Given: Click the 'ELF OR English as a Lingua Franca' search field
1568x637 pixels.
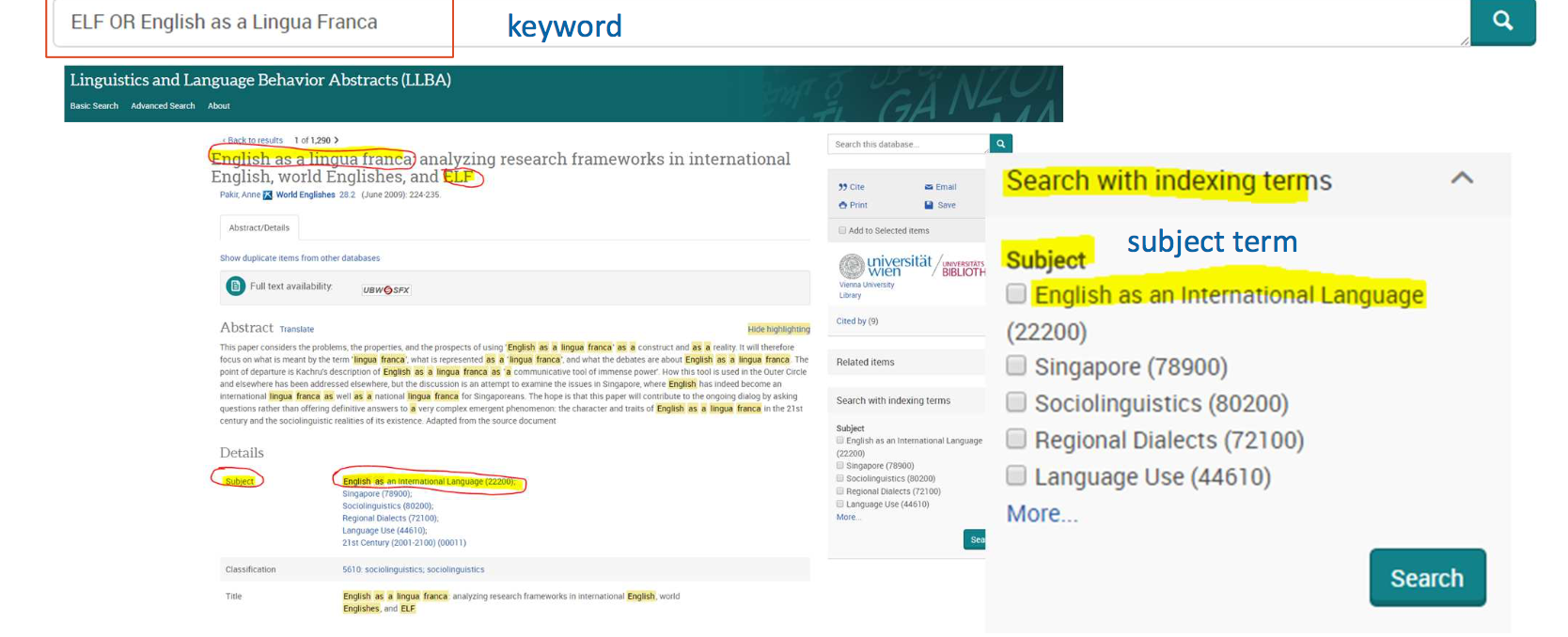Looking at the screenshot, I should (760, 23).
